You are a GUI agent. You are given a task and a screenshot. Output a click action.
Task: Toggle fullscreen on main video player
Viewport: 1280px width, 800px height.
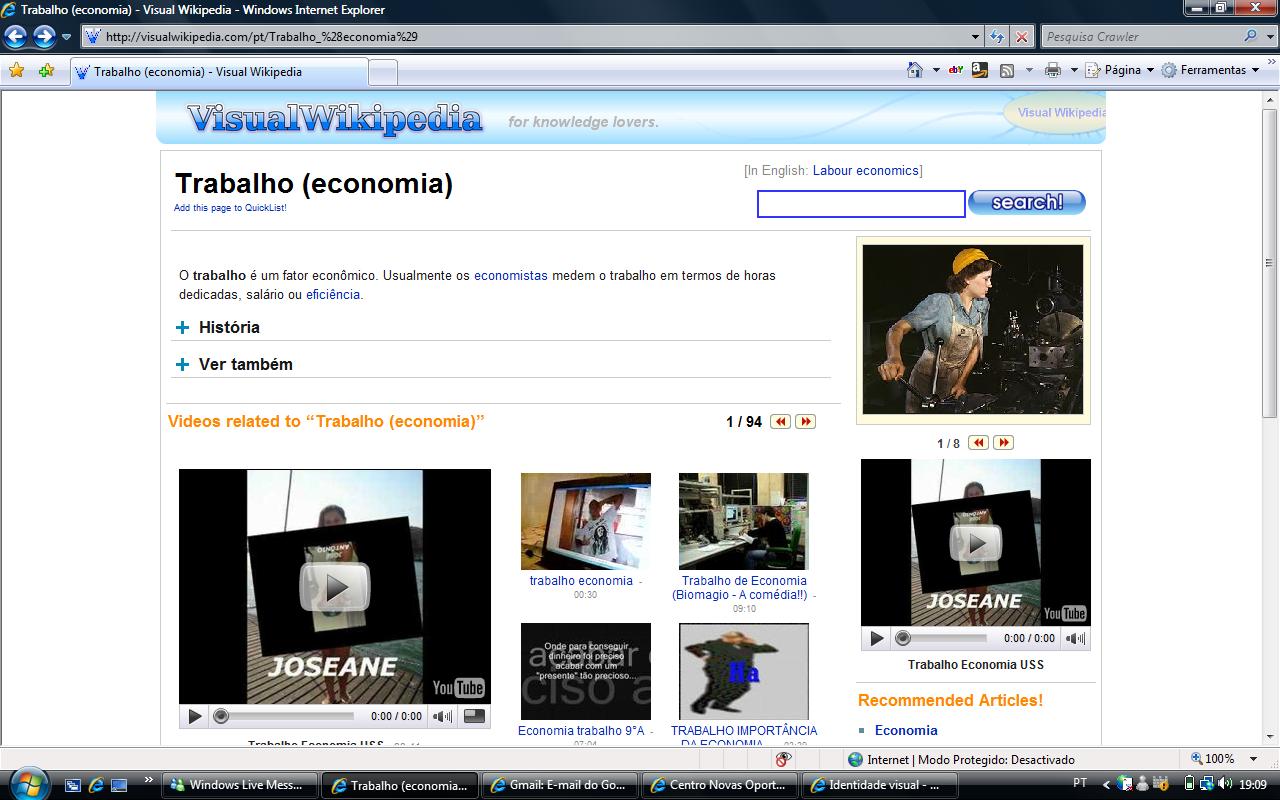click(x=474, y=716)
